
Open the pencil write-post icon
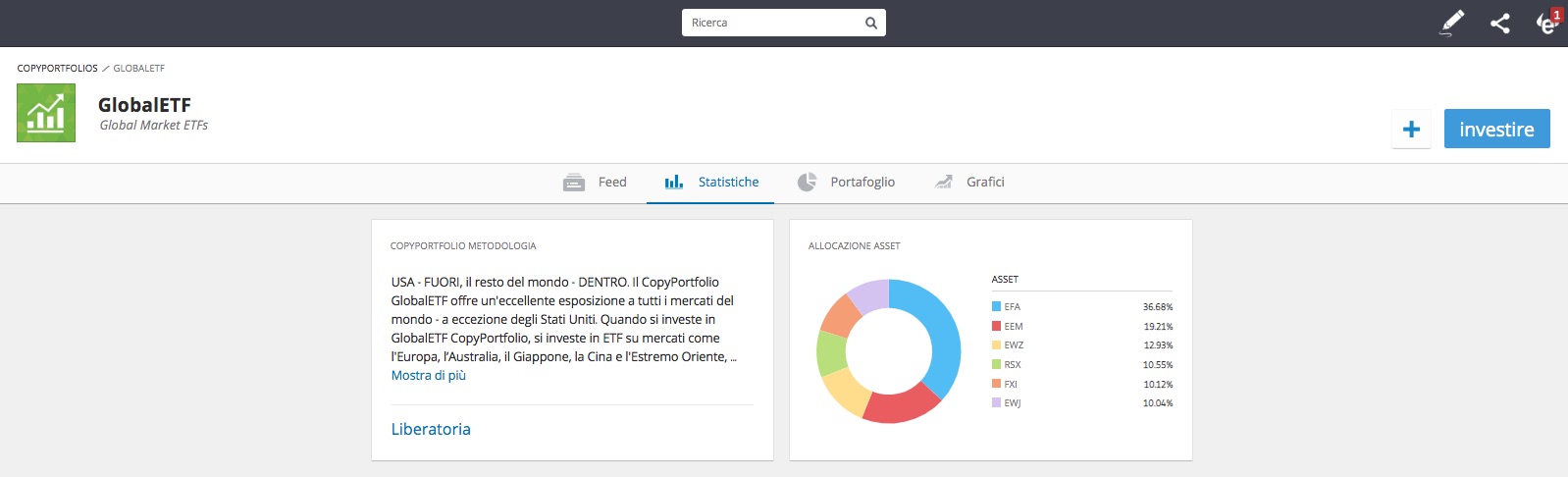[1452, 23]
